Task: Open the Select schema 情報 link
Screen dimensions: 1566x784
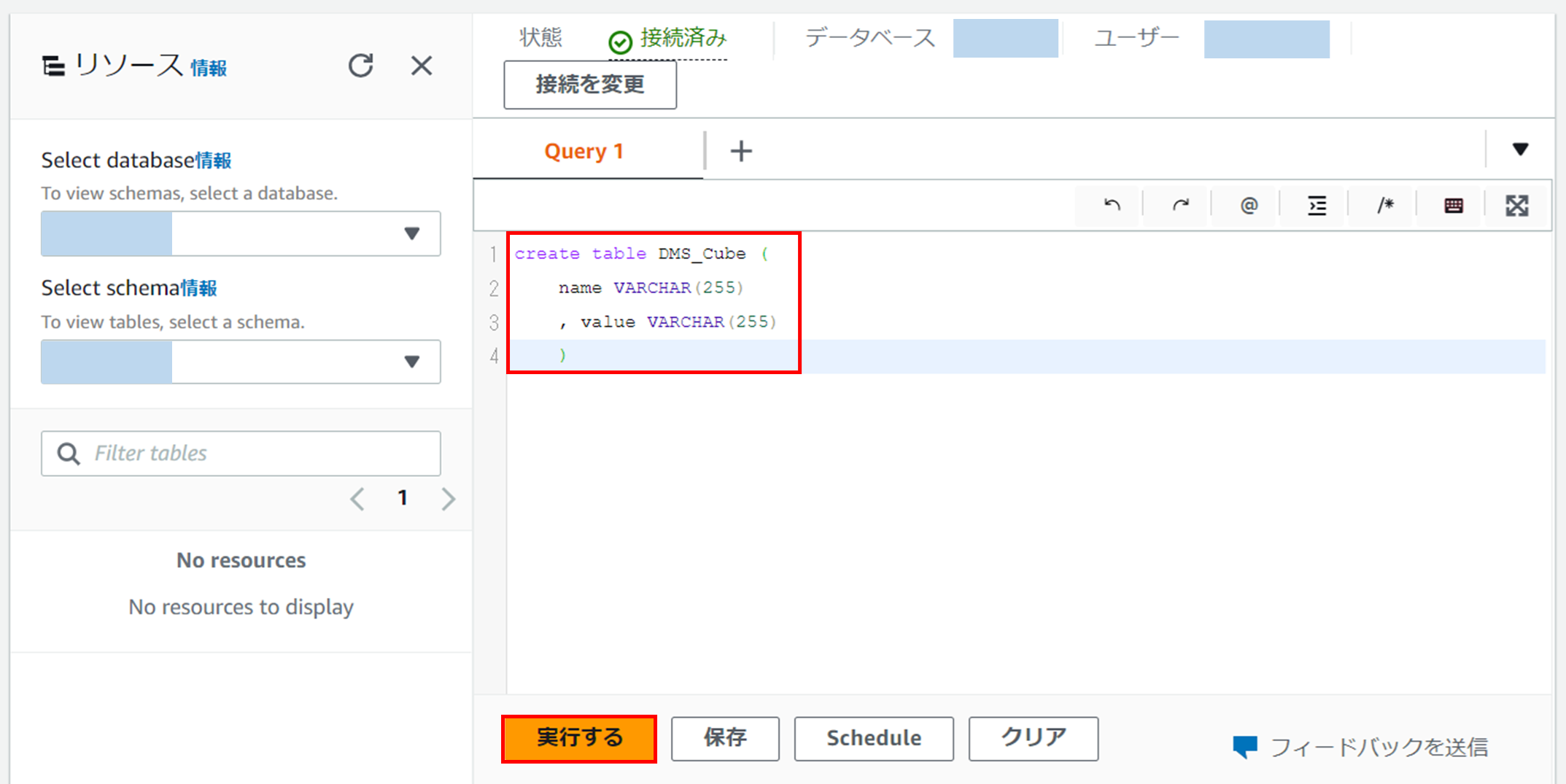Action: pos(199,288)
